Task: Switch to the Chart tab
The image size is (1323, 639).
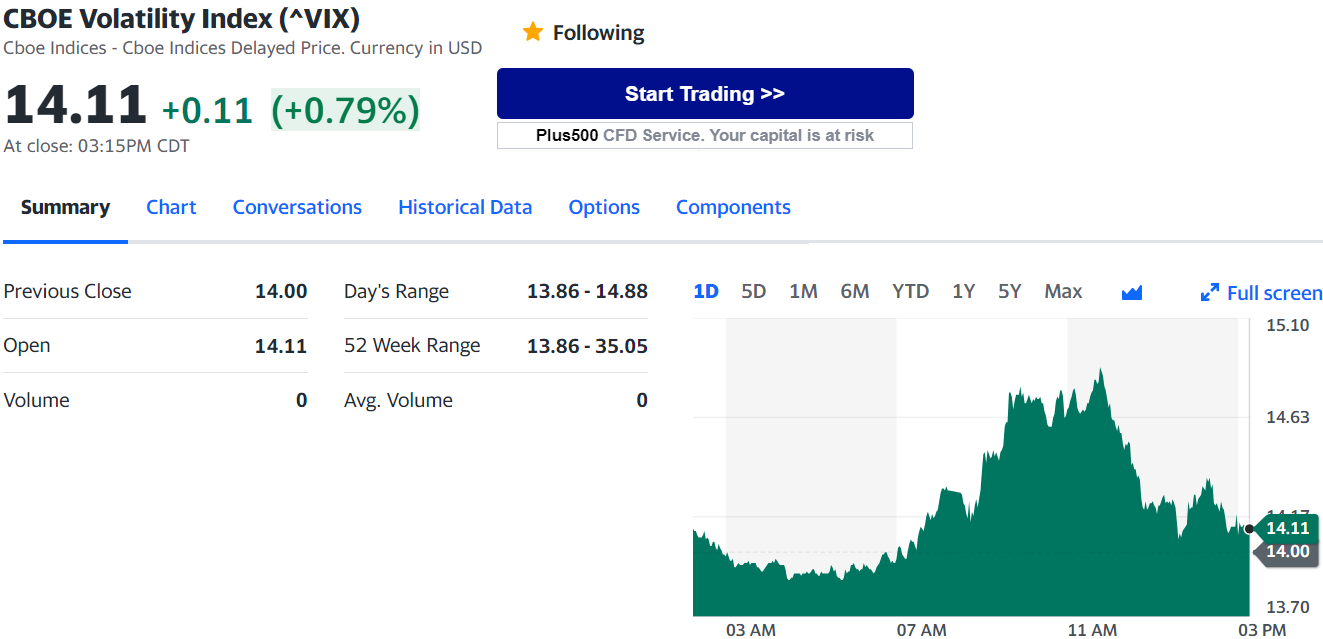Action: coord(171,207)
